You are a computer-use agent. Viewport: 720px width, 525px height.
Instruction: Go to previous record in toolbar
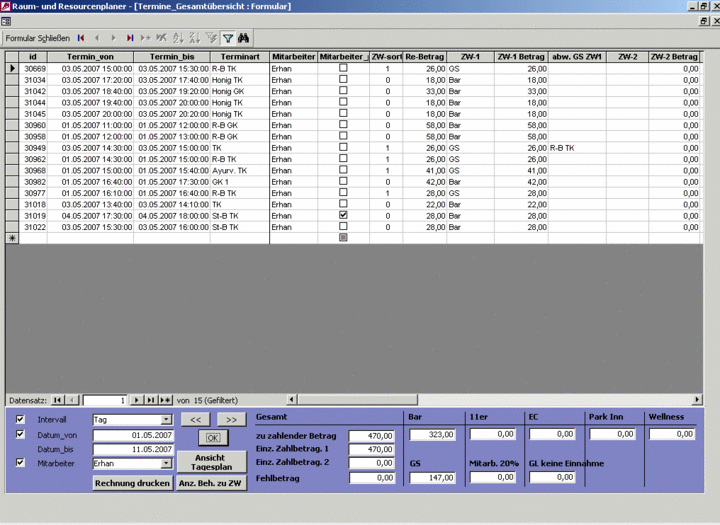pyautogui.click(x=97, y=38)
